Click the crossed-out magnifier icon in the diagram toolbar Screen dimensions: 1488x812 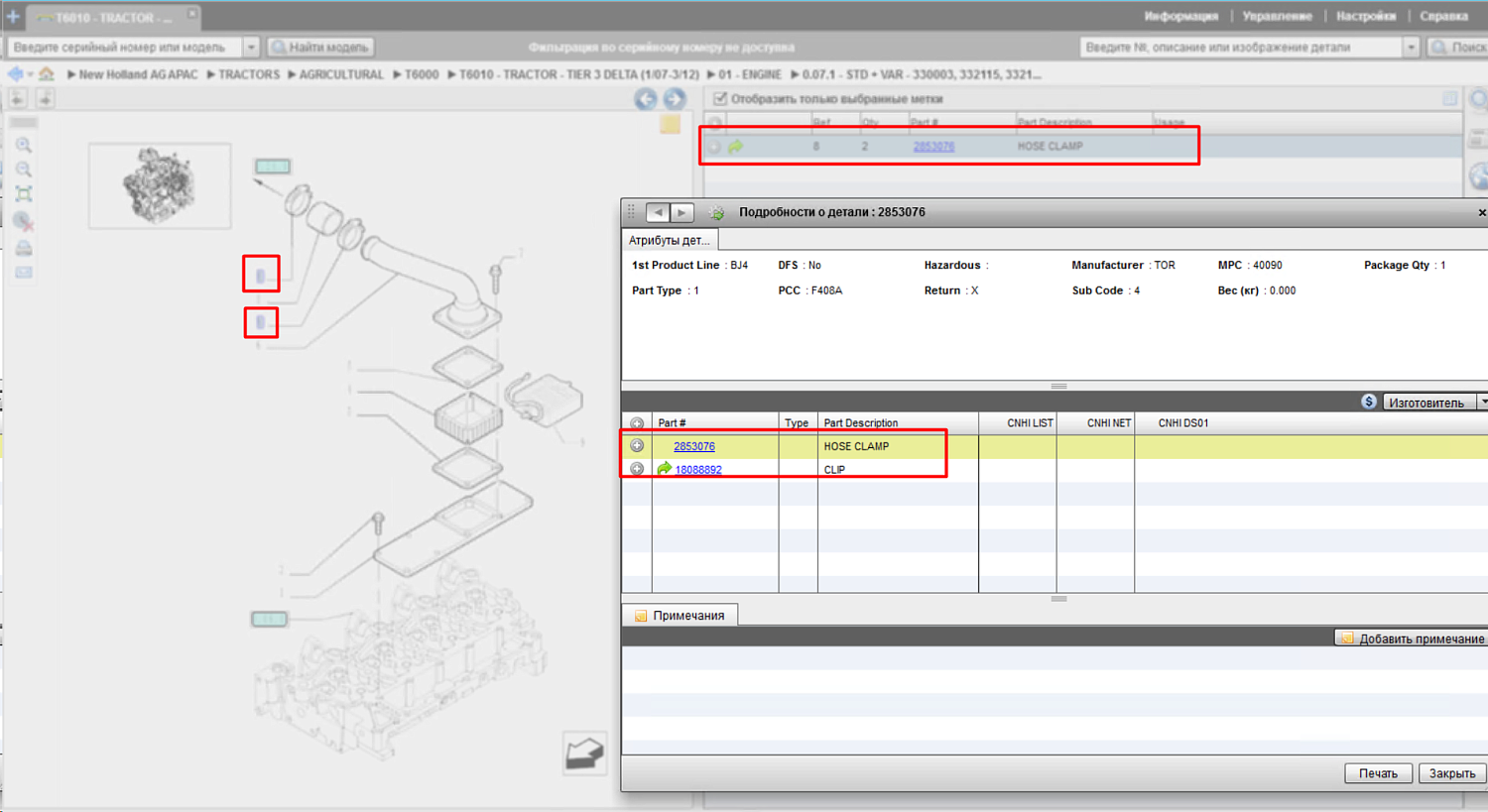pyautogui.click(x=24, y=221)
